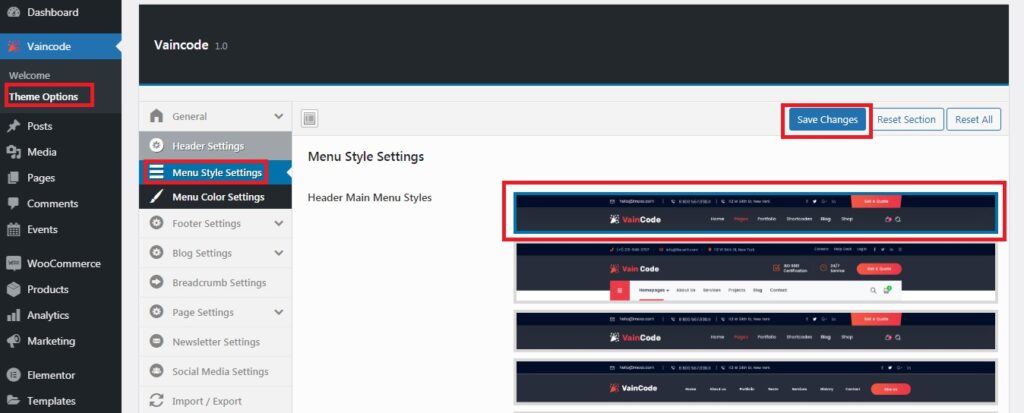Viewport: 1024px width, 413px height.
Task: Click the Media icon in admin sidebar
Action: [x=13, y=153]
